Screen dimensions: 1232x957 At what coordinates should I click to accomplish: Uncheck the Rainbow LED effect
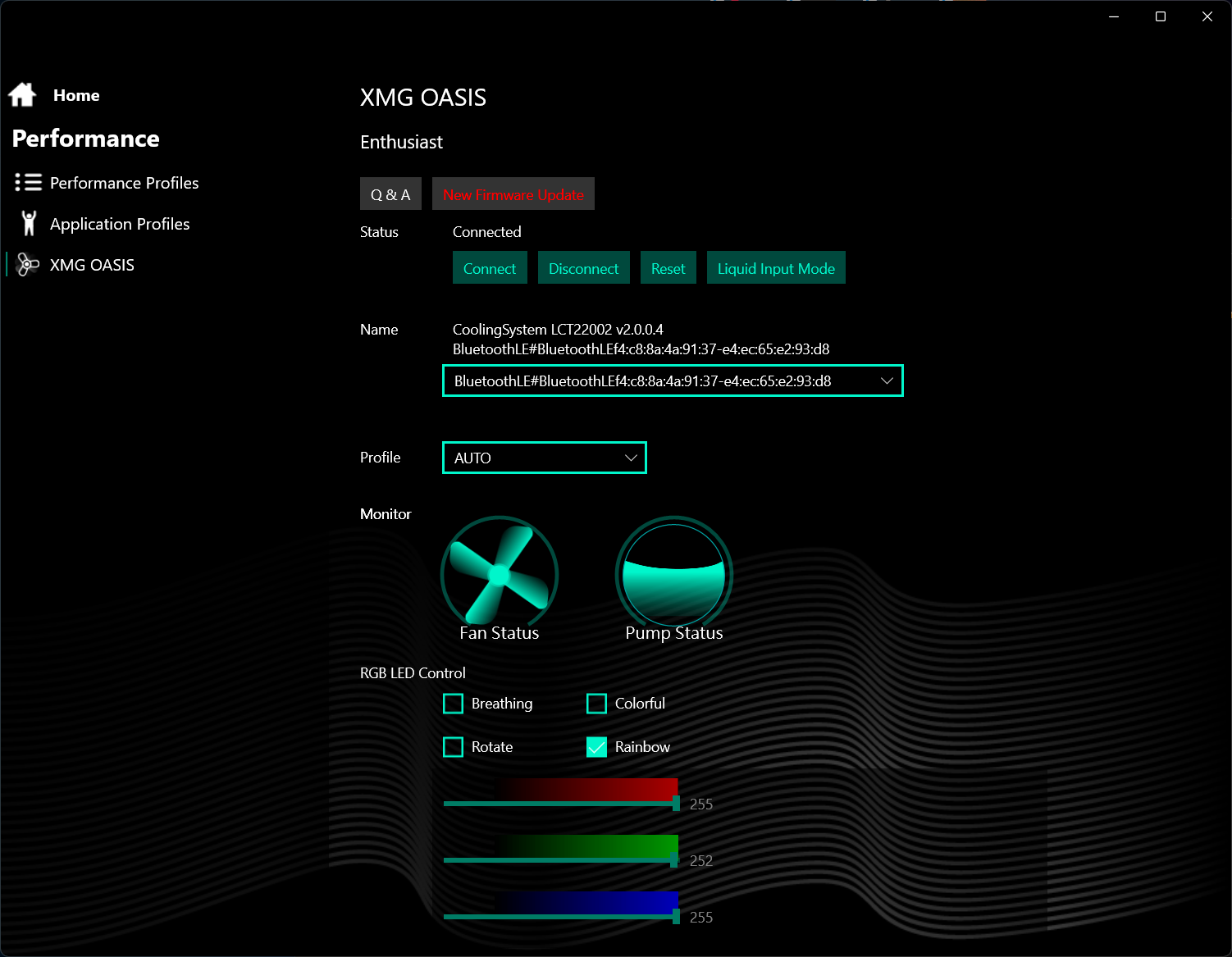[x=597, y=747]
